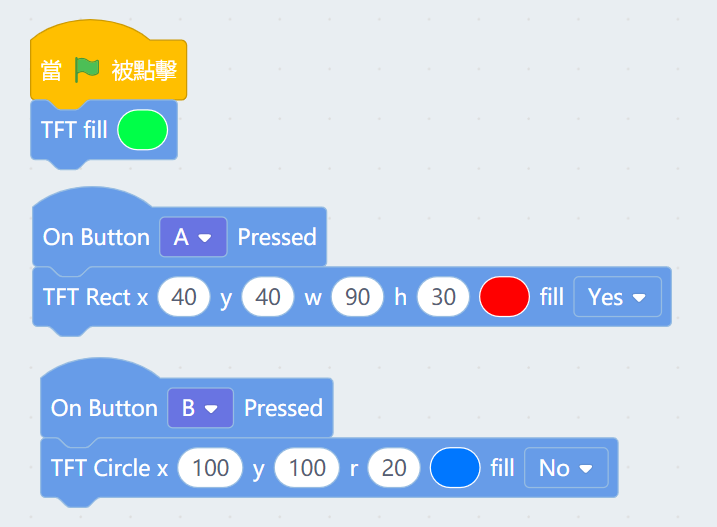Select the On Button A hat block text
This screenshot has height=527, width=717.
(96, 237)
